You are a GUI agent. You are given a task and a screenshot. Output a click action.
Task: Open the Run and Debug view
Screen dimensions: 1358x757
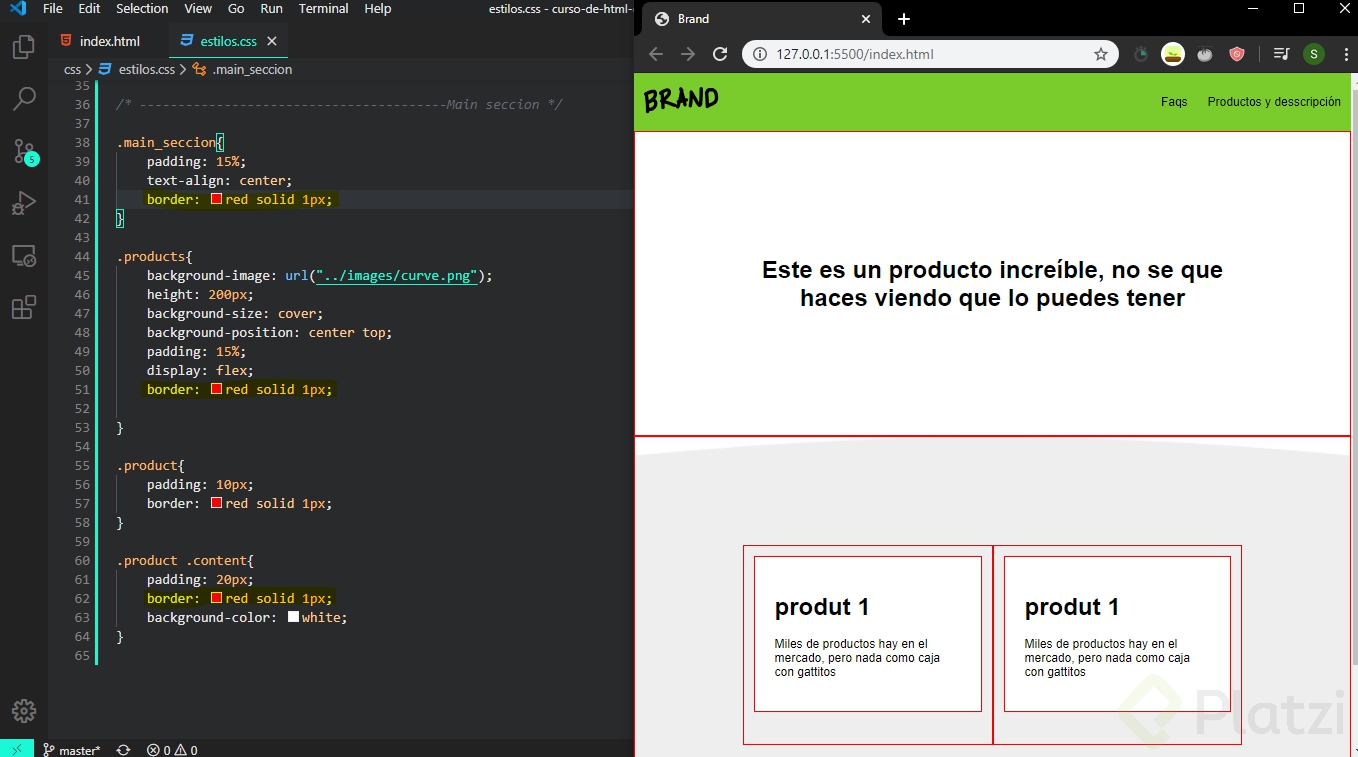[23, 203]
